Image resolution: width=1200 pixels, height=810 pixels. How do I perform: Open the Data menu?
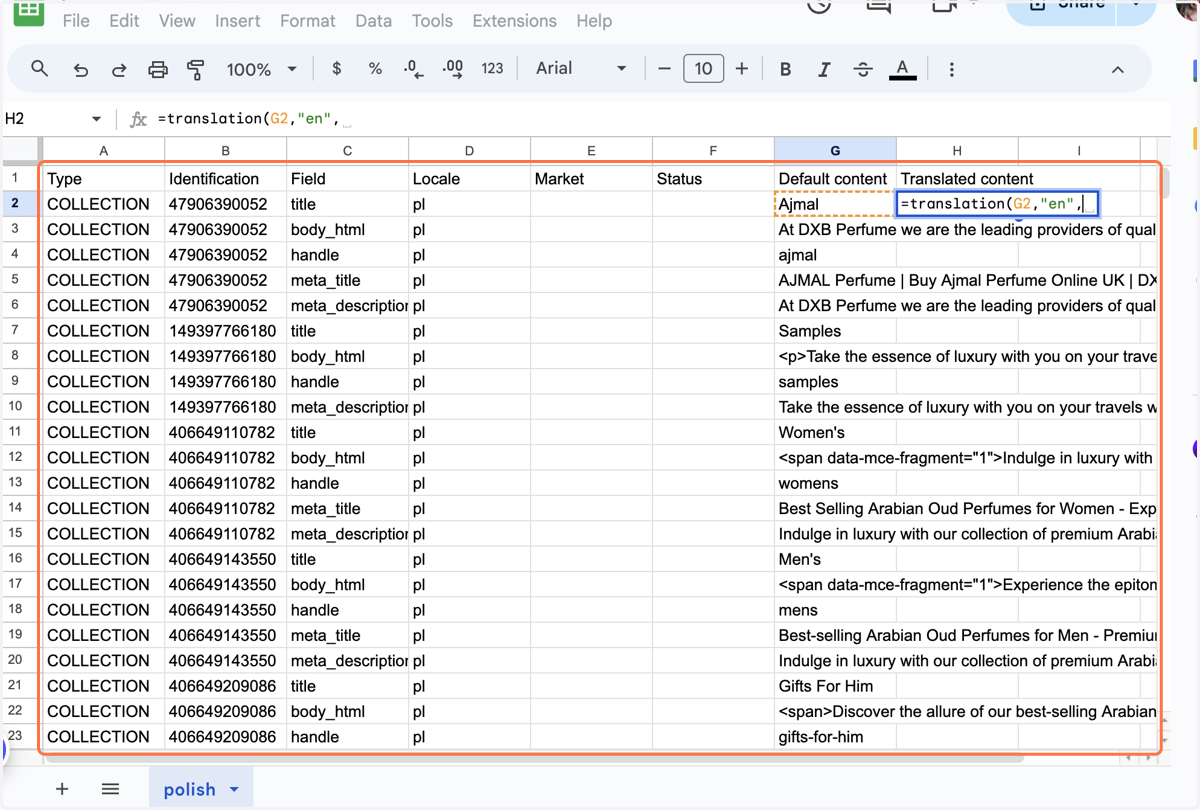[373, 20]
